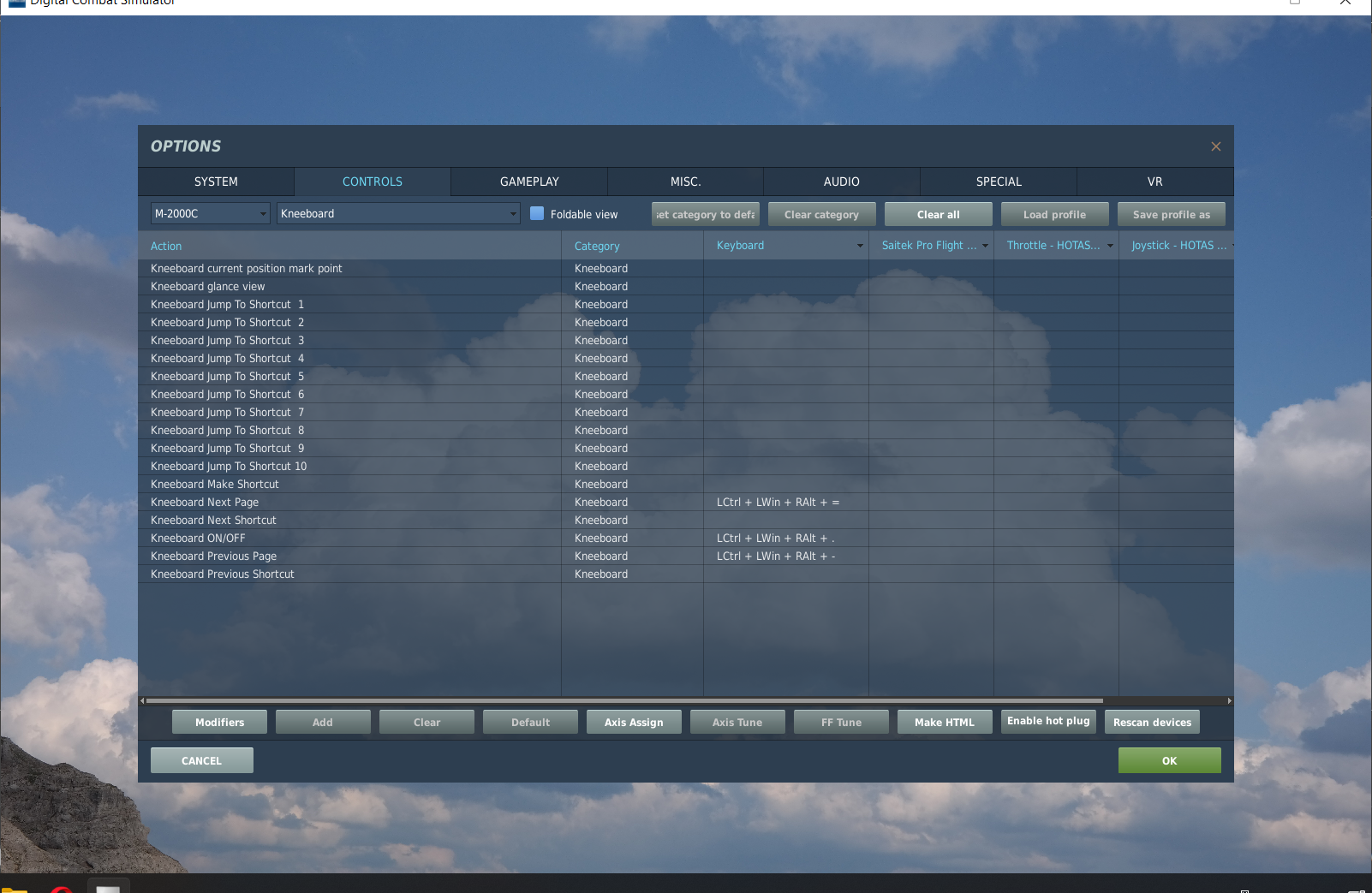Select Kneeboard Jump To Shortcut 10

tap(686, 467)
